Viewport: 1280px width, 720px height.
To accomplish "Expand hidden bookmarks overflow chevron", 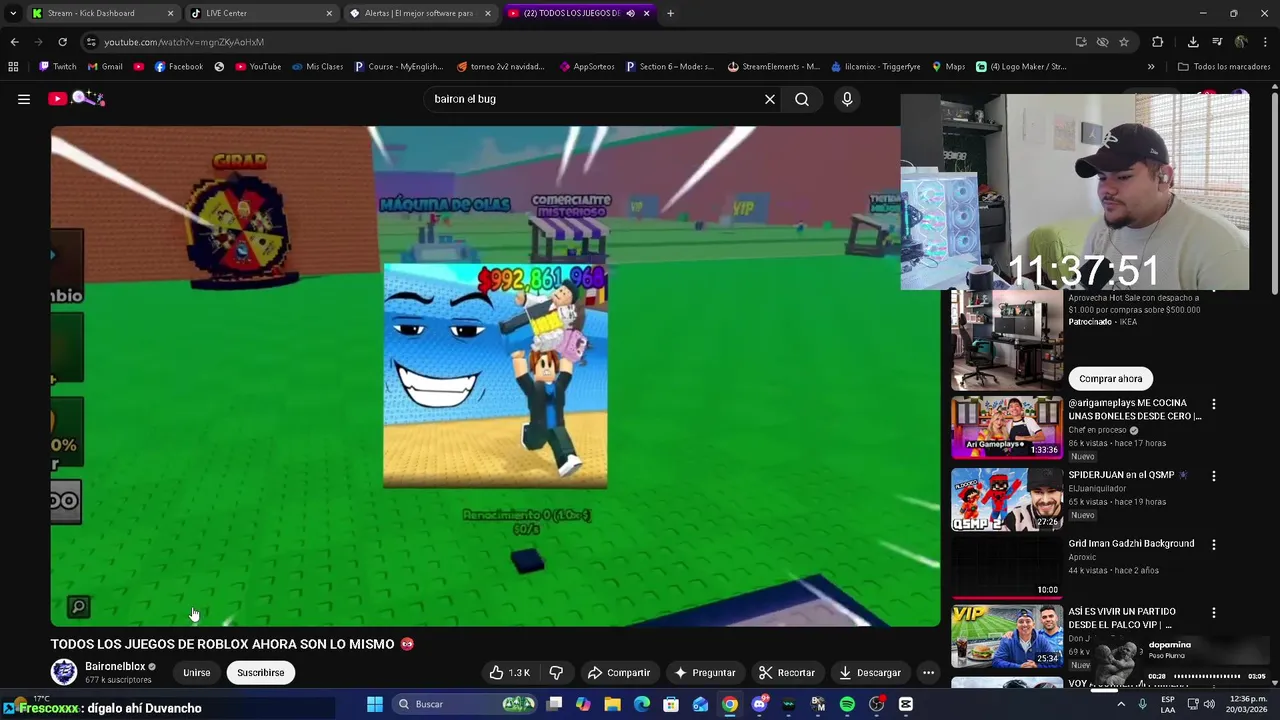I will pos(1151,67).
